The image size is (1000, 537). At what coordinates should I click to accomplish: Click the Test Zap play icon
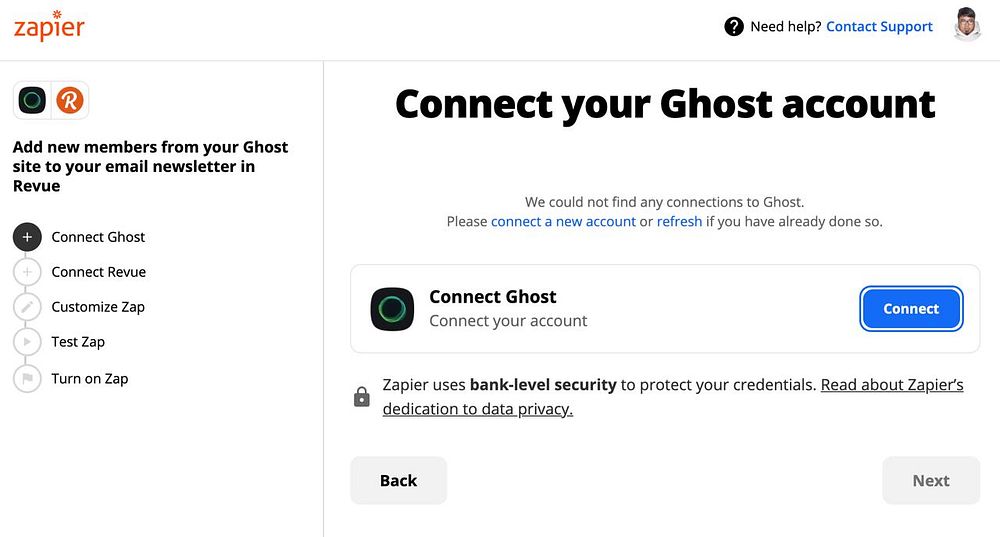point(28,342)
